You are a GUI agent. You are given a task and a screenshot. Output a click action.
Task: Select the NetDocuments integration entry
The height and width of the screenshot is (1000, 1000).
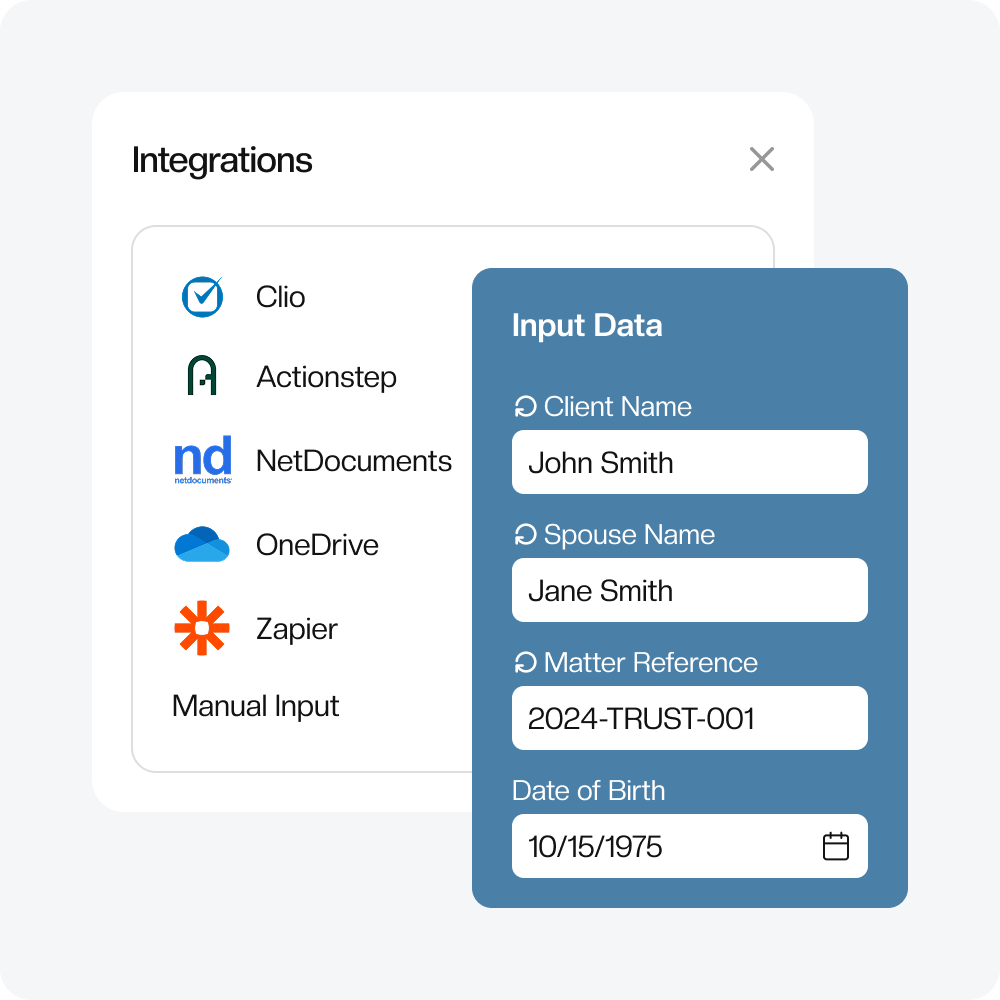[354, 459]
